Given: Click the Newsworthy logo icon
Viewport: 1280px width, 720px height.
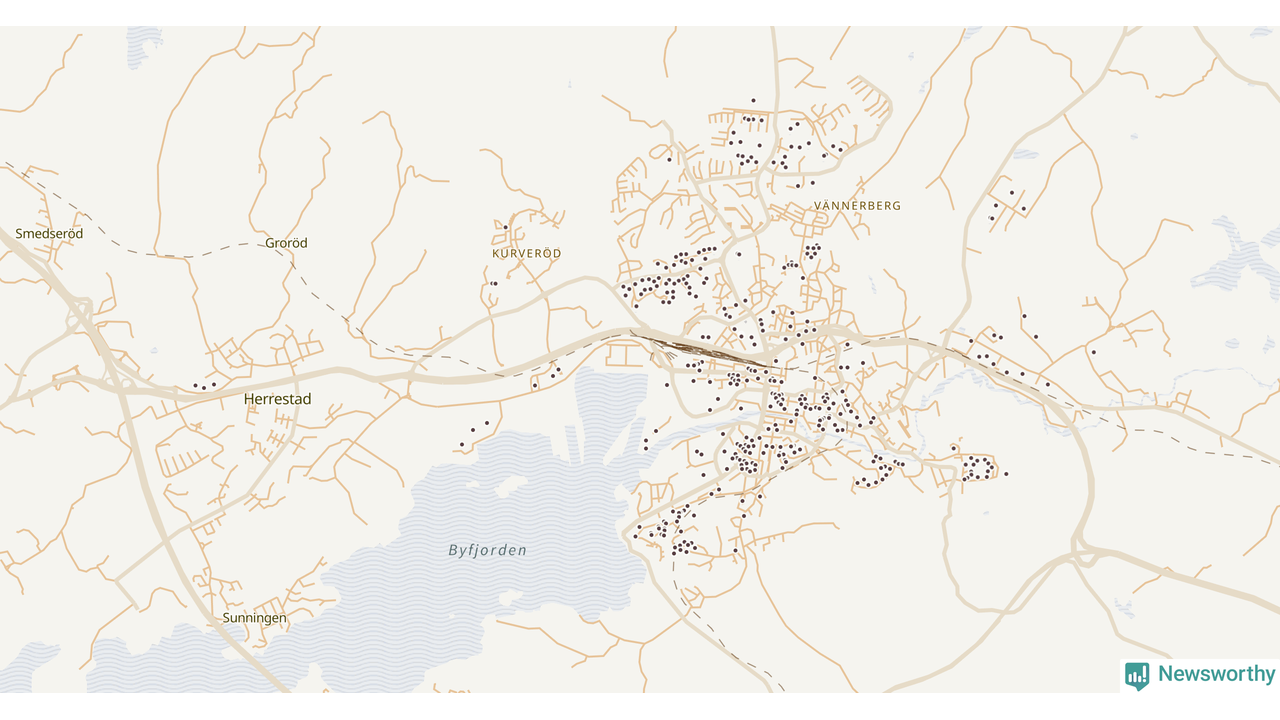Looking at the screenshot, I should coord(1137,676).
